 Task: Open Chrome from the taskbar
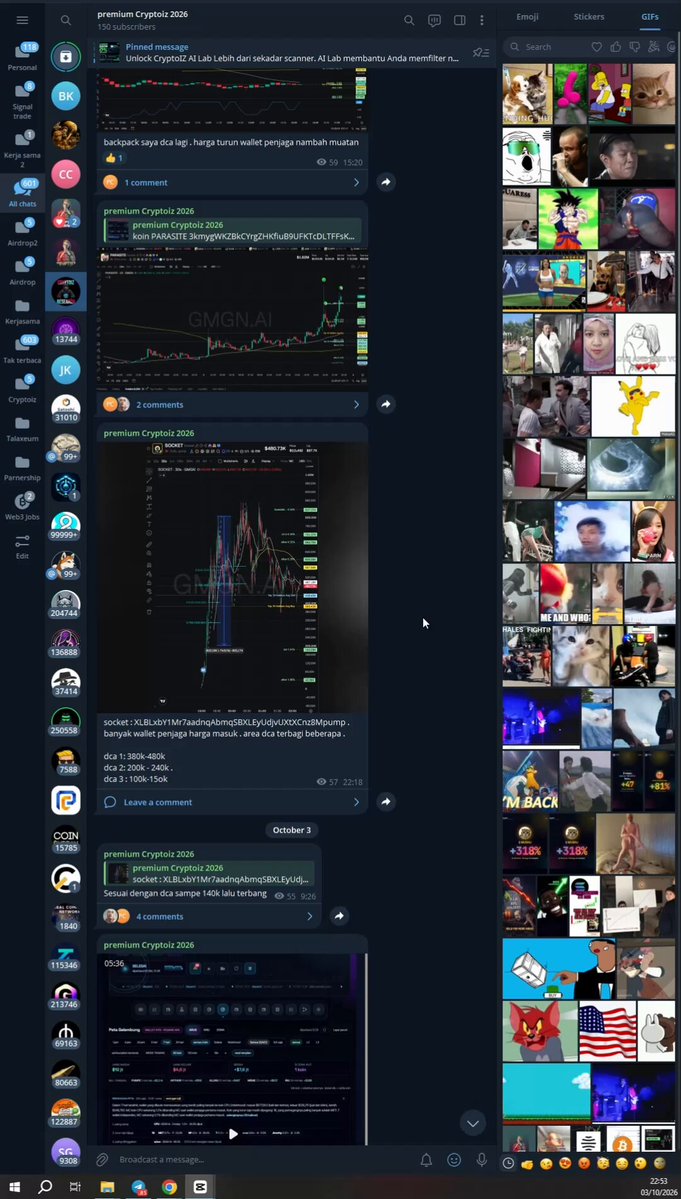169,1187
